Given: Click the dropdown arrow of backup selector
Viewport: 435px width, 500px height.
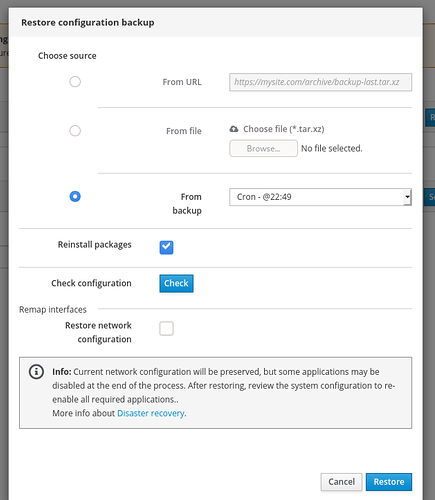Looking at the screenshot, I should tap(407, 197).
